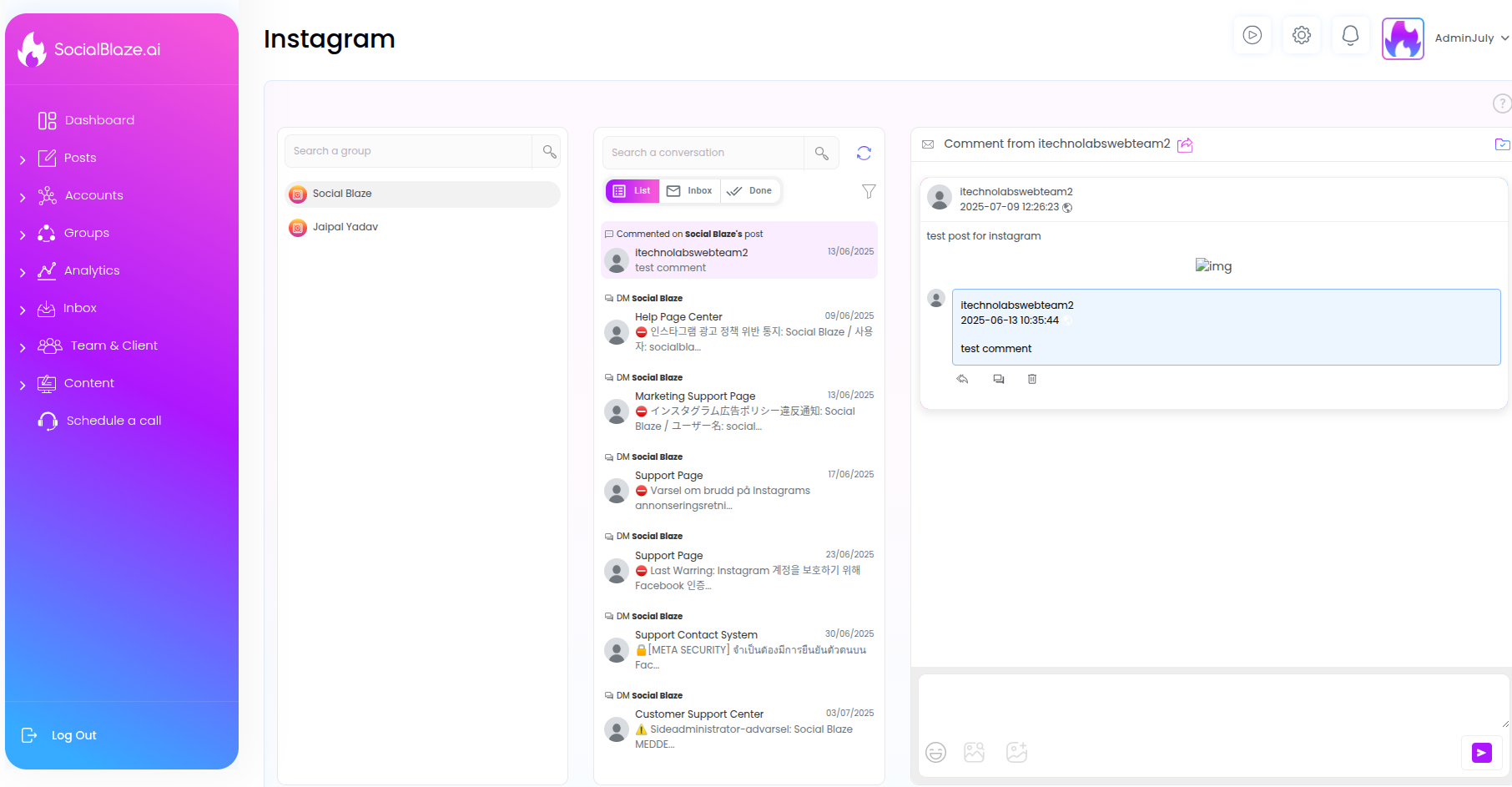Viewport: 1512px width, 787px height.
Task: Open itechnolabswebteam2 test comment conversation
Action: (x=739, y=250)
